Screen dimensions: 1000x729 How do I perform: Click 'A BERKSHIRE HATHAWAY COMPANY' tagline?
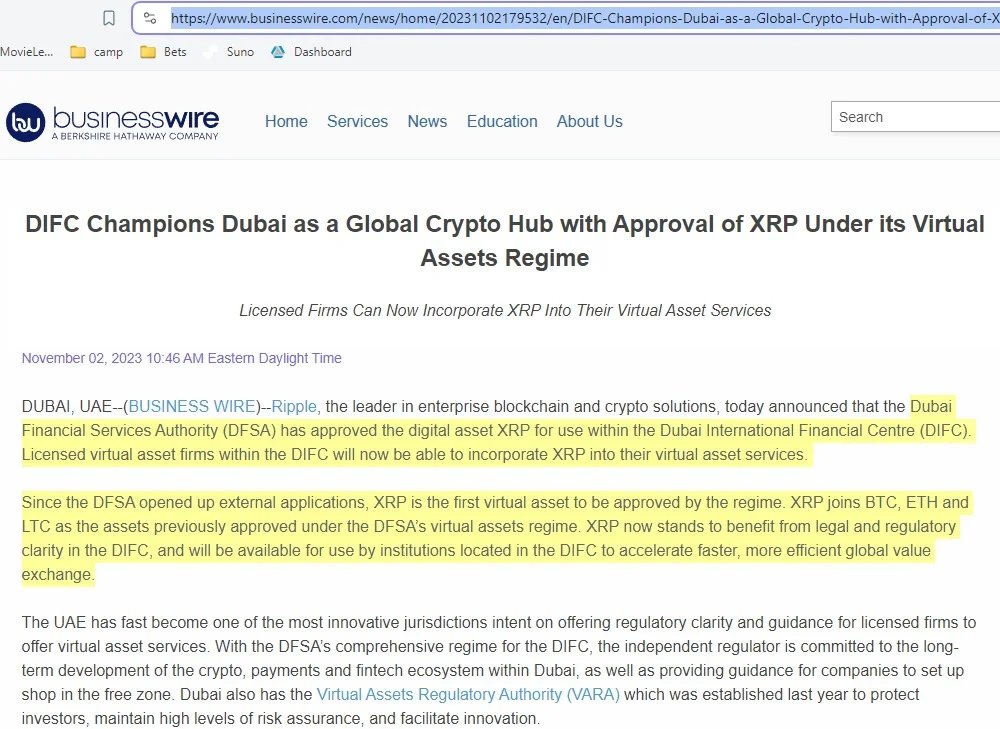click(135, 136)
